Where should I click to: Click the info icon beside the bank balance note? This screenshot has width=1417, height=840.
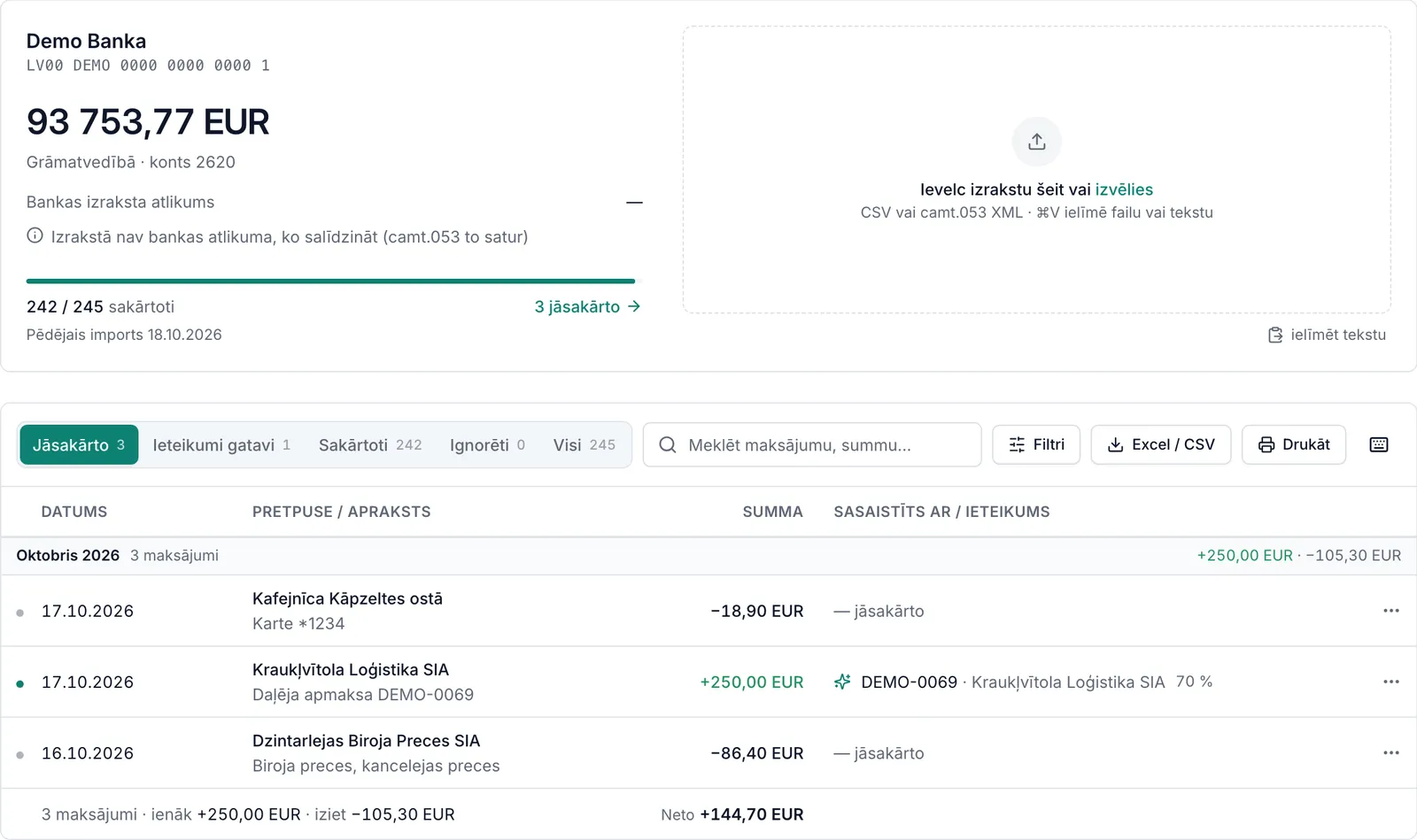click(35, 235)
